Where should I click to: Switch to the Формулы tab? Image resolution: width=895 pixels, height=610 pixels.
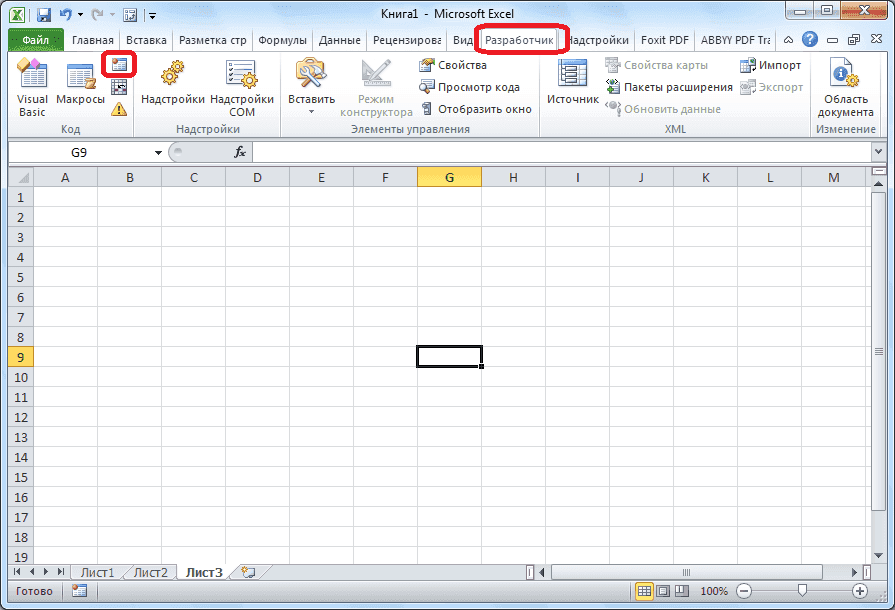point(282,40)
